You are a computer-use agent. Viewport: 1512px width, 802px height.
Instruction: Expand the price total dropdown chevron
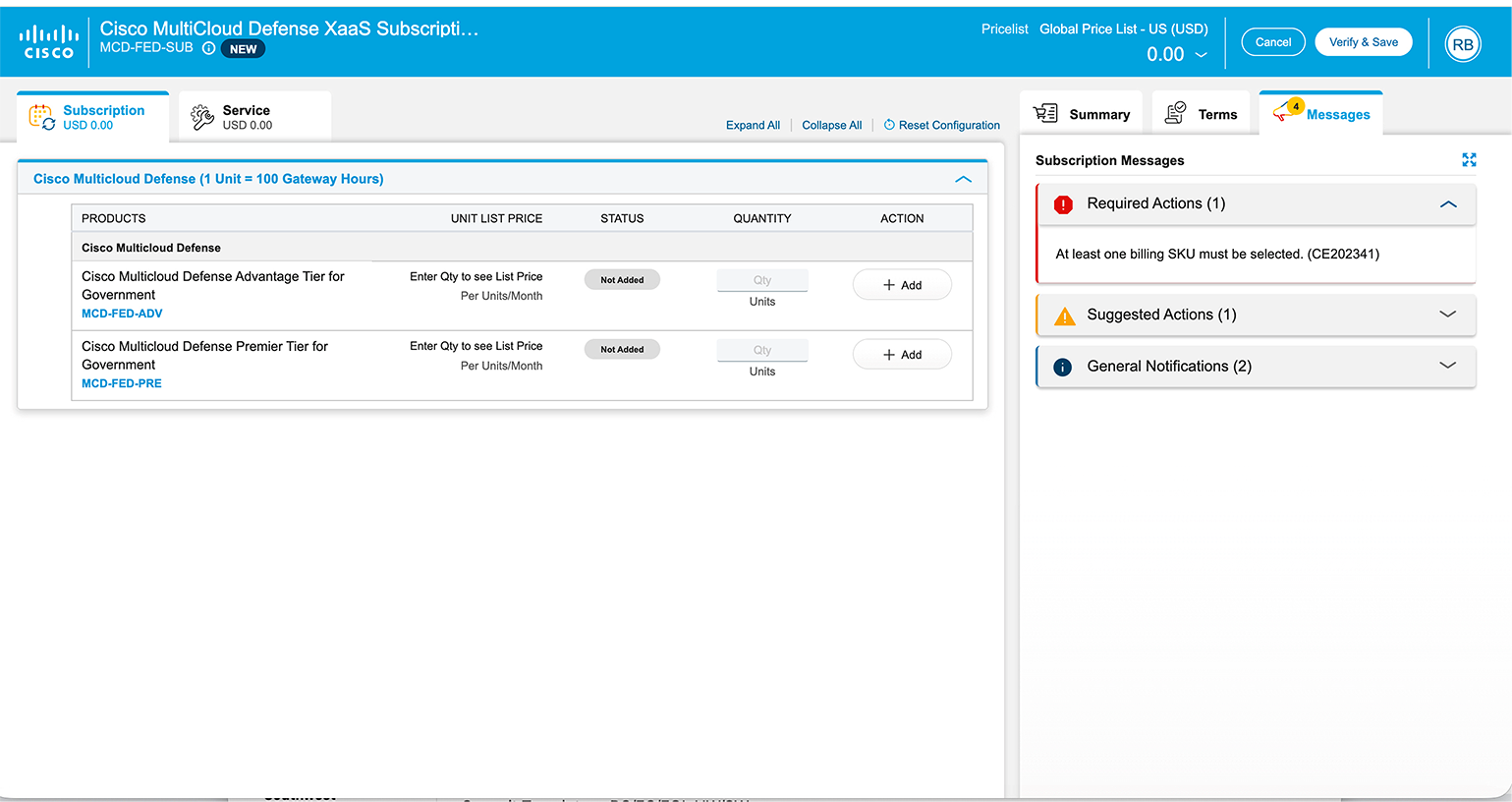click(x=1201, y=55)
